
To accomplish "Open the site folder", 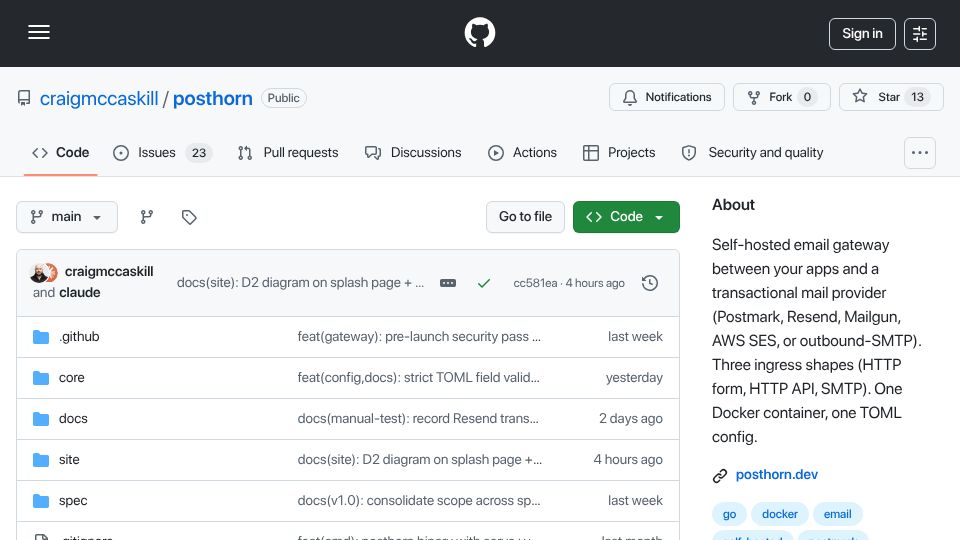I will click(x=69, y=460).
